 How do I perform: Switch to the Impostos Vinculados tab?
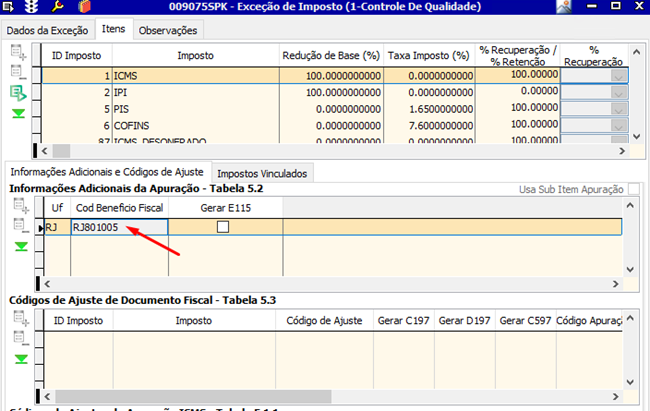[262, 174]
